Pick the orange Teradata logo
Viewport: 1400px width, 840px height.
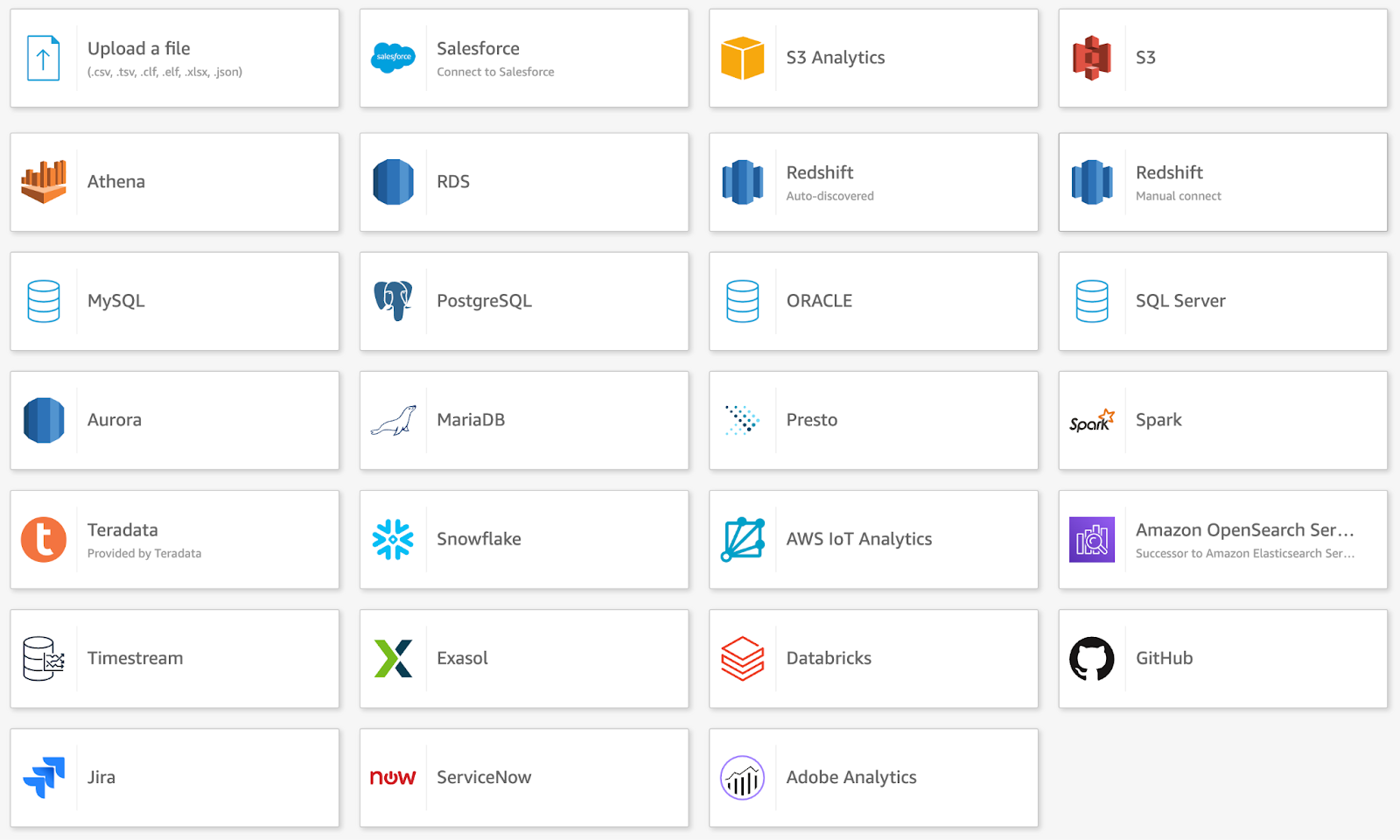coord(44,539)
